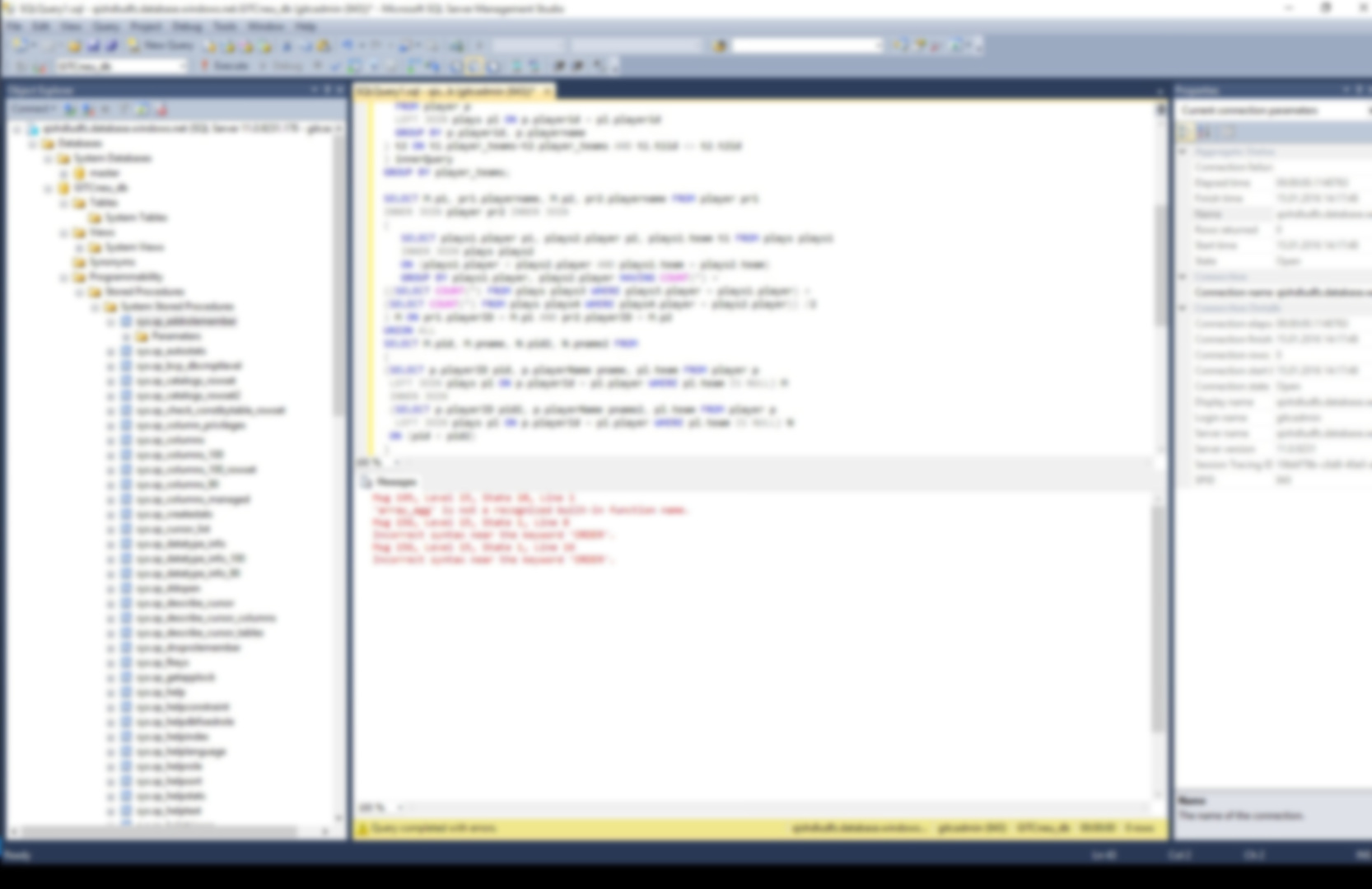
Task: Expand the master database node
Action: tap(63, 173)
